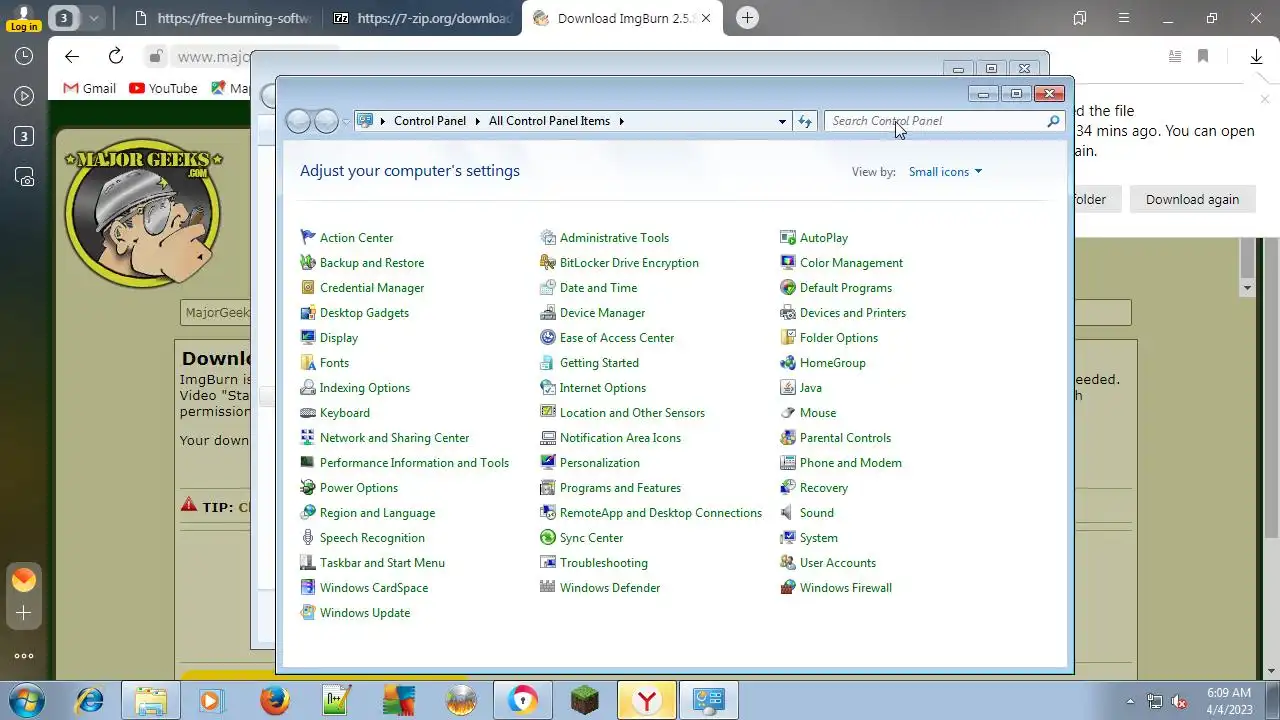Image resolution: width=1280 pixels, height=720 pixels.
Task: Click the Internet Options icon
Action: coord(548,388)
